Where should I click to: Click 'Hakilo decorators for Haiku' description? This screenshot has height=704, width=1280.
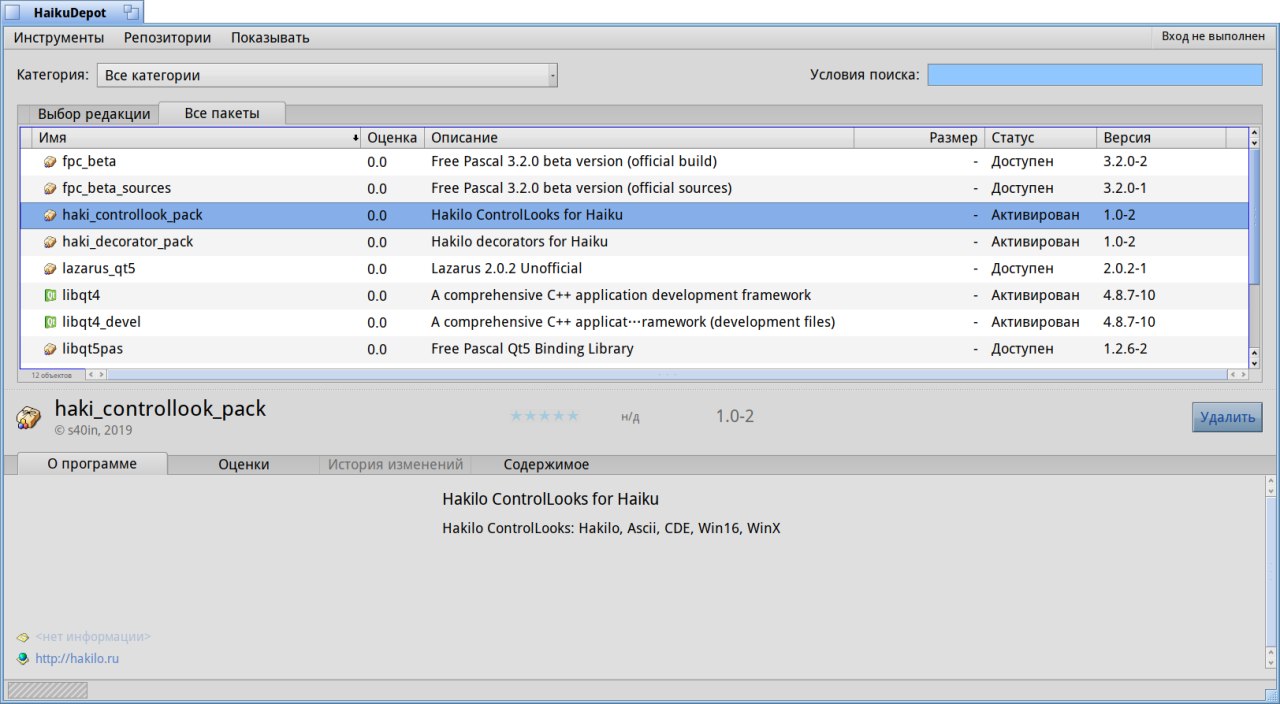(519, 242)
